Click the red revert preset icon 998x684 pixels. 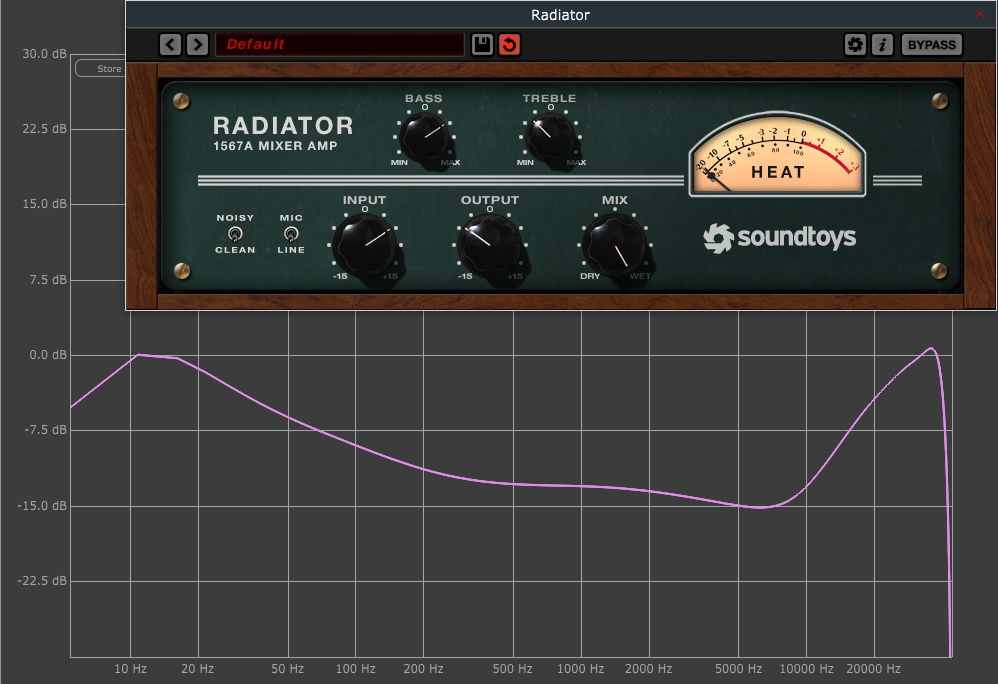point(509,44)
